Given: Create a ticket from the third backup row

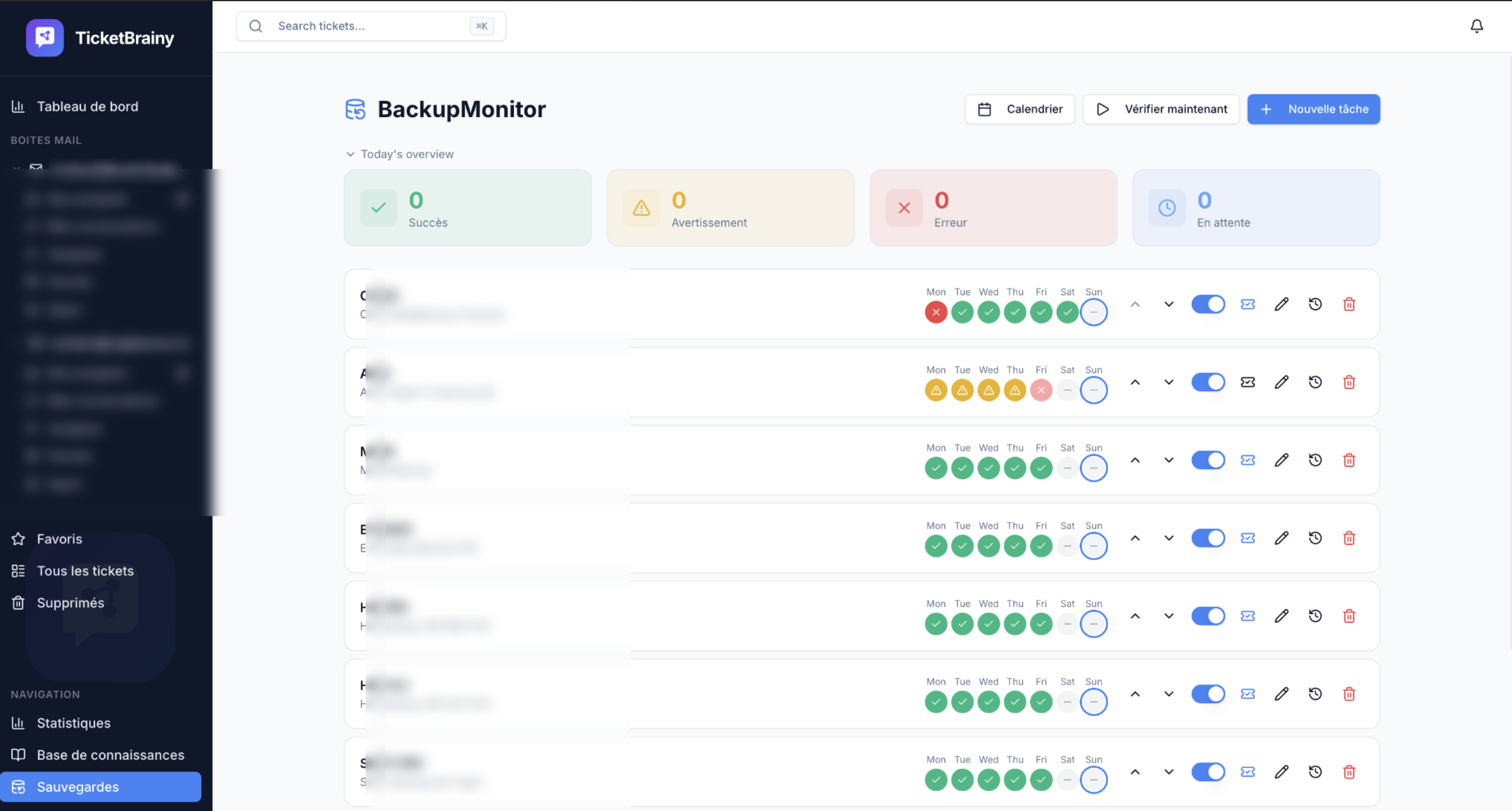Looking at the screenshot, I should [x=1248, y=460].
